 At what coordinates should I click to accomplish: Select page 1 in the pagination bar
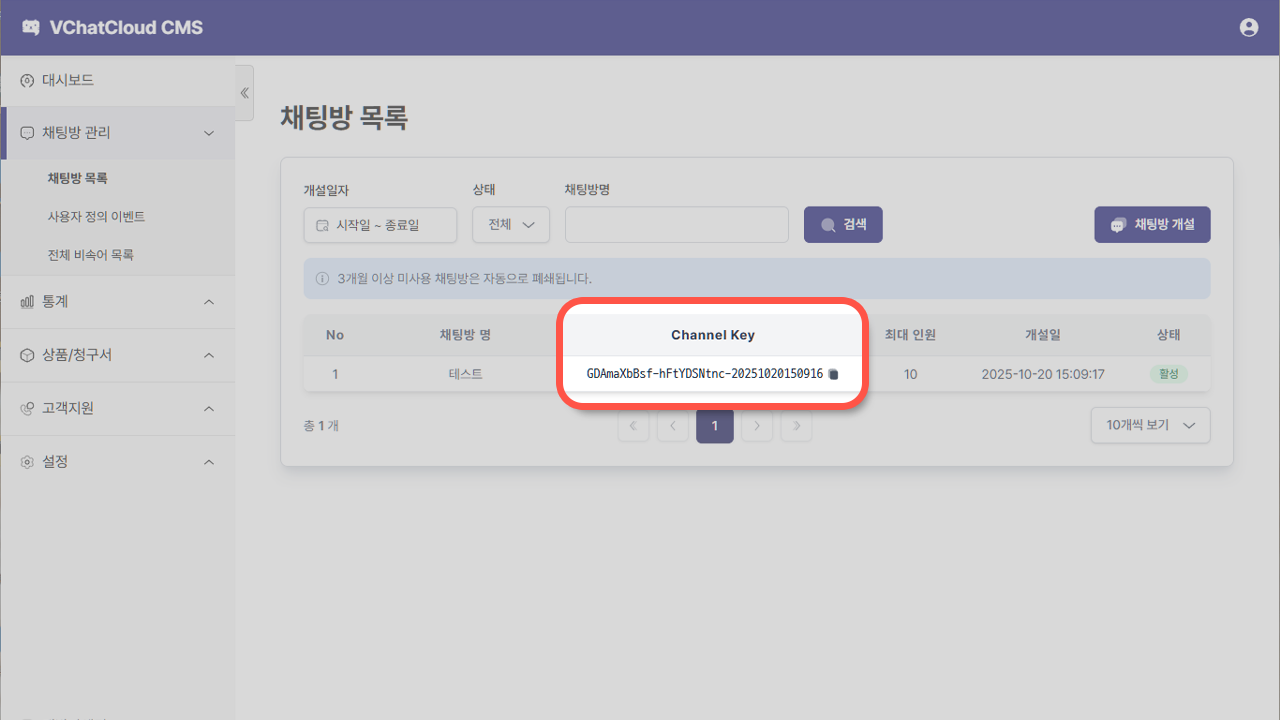[714, 425]
